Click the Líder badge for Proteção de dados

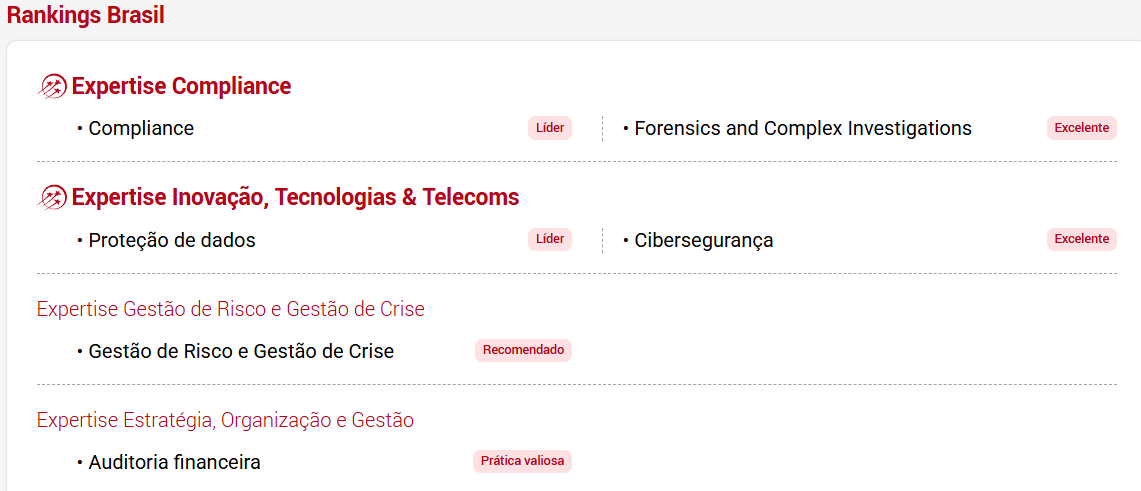(550, 239)
